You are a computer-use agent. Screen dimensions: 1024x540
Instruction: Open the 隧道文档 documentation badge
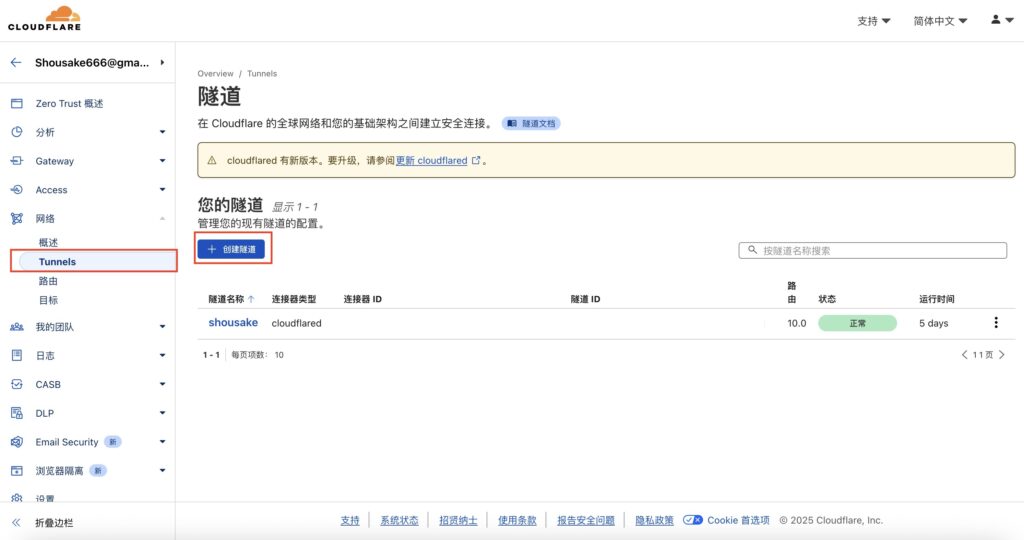(531, 123)
